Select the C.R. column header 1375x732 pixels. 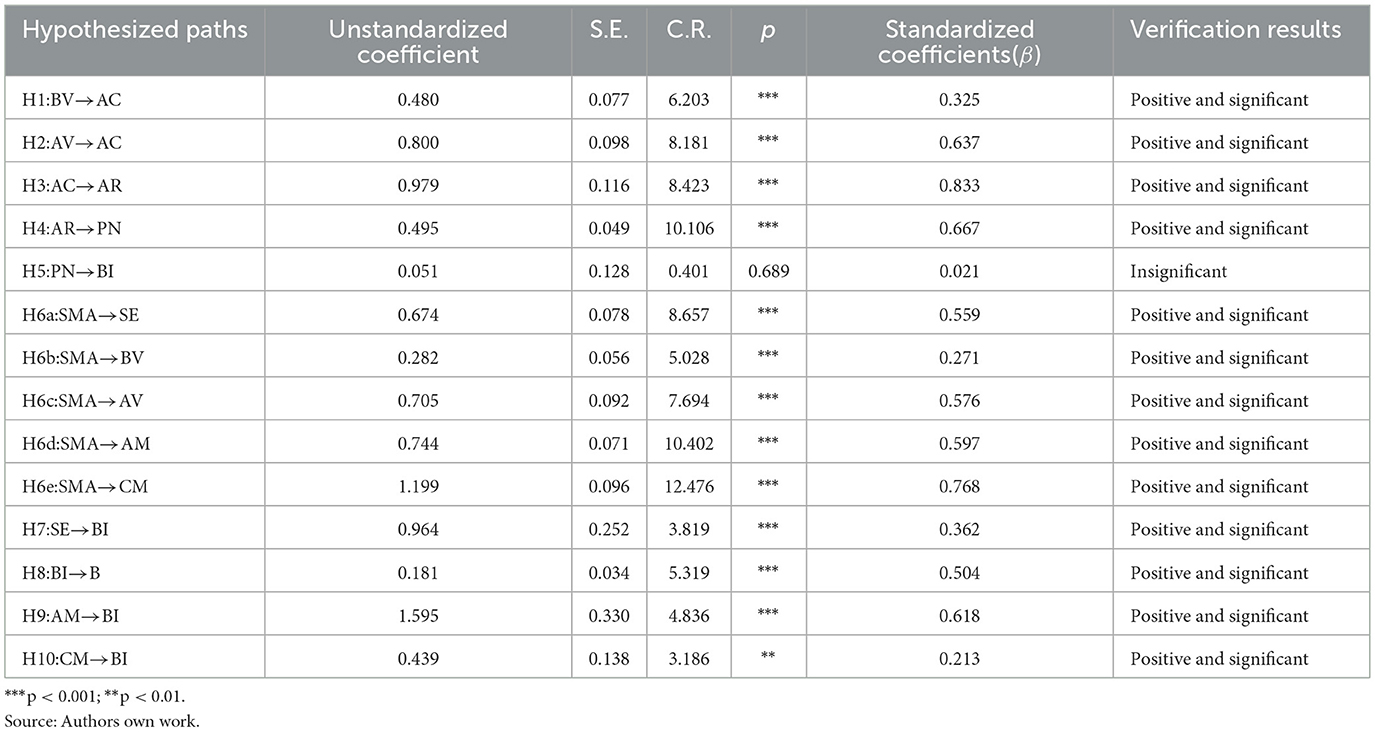coord(688,30)
